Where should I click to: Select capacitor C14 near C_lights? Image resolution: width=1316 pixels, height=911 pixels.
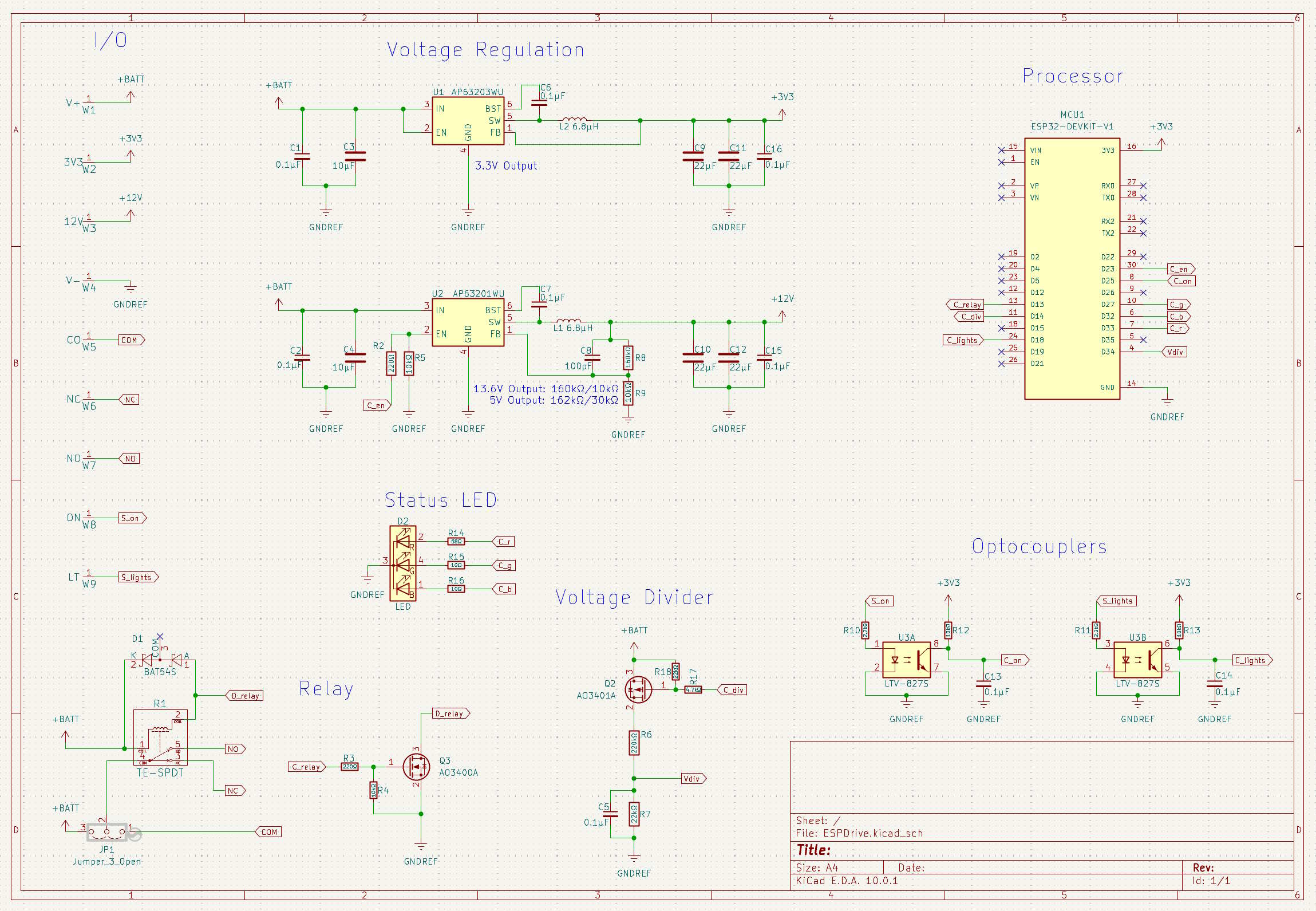click(x=1215, y=684)
